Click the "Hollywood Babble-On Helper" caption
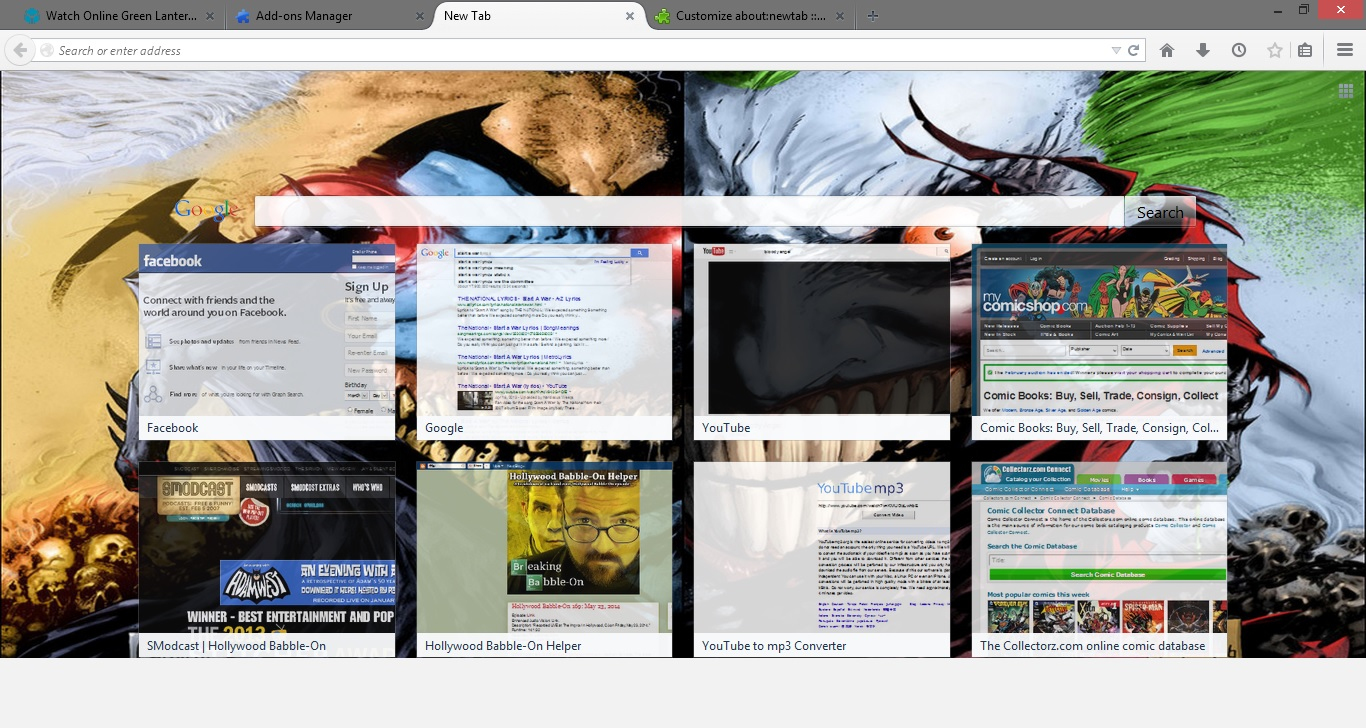 (x=503, y=646)
